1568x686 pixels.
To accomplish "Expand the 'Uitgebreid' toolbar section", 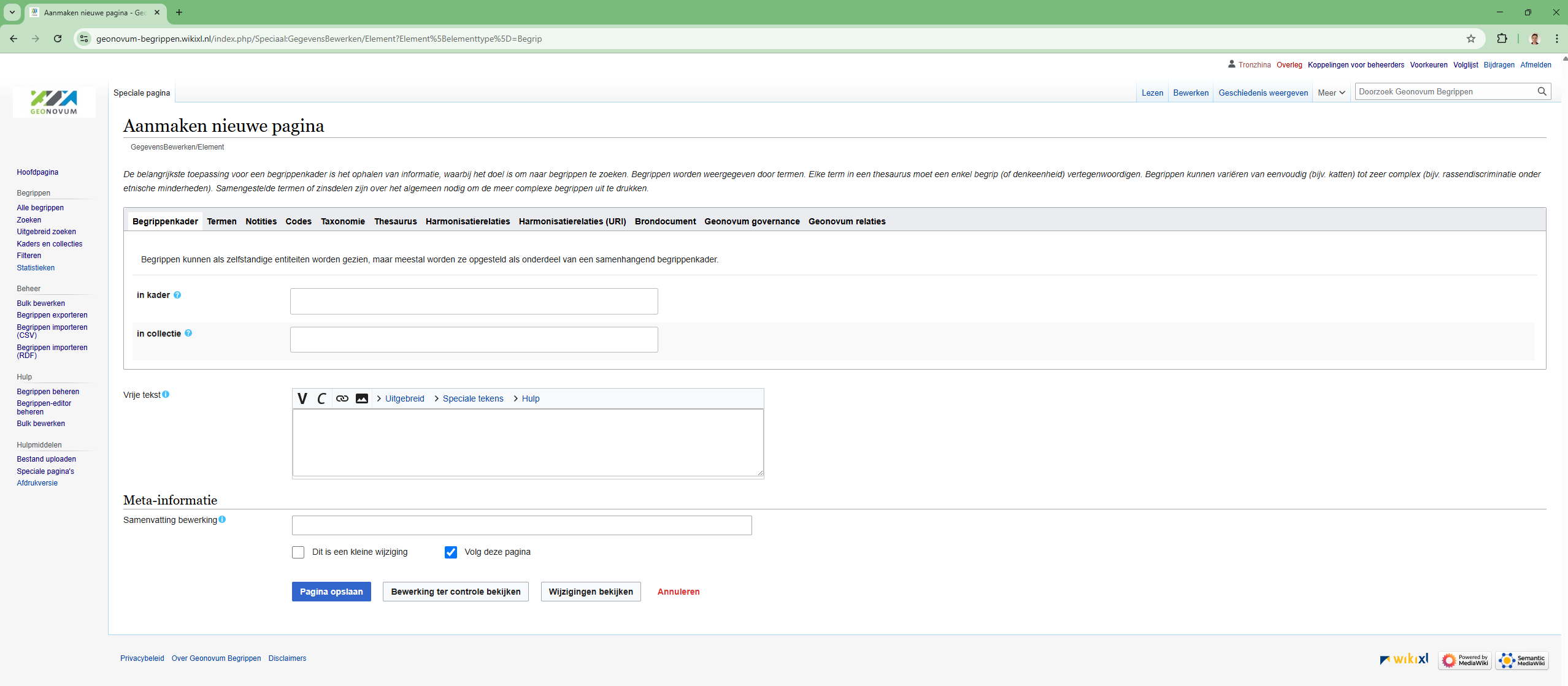I will click(x=404, y=398).
